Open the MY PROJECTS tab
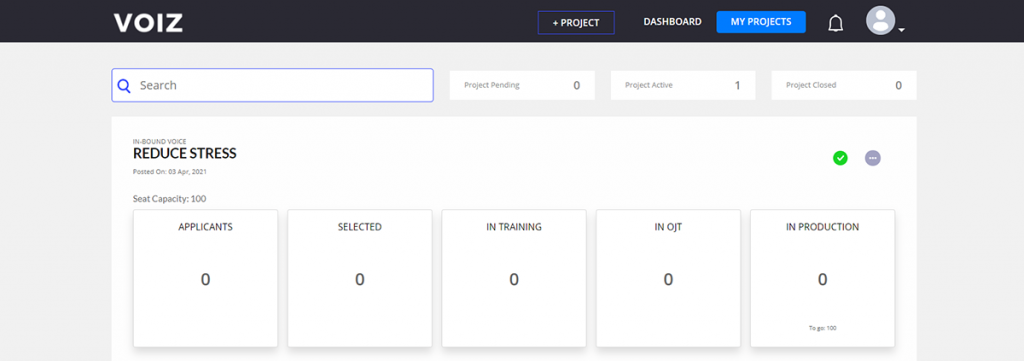 pos(761,22)
